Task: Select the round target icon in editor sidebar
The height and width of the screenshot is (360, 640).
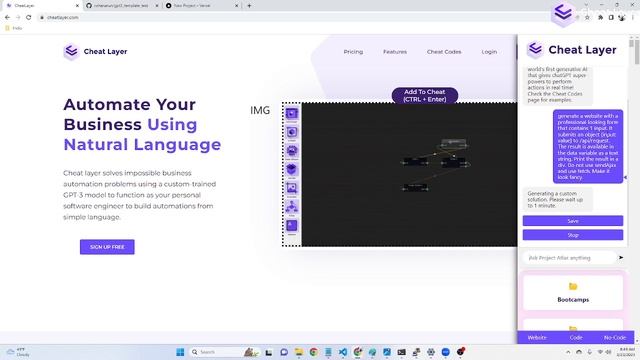Action: point(291,132)
